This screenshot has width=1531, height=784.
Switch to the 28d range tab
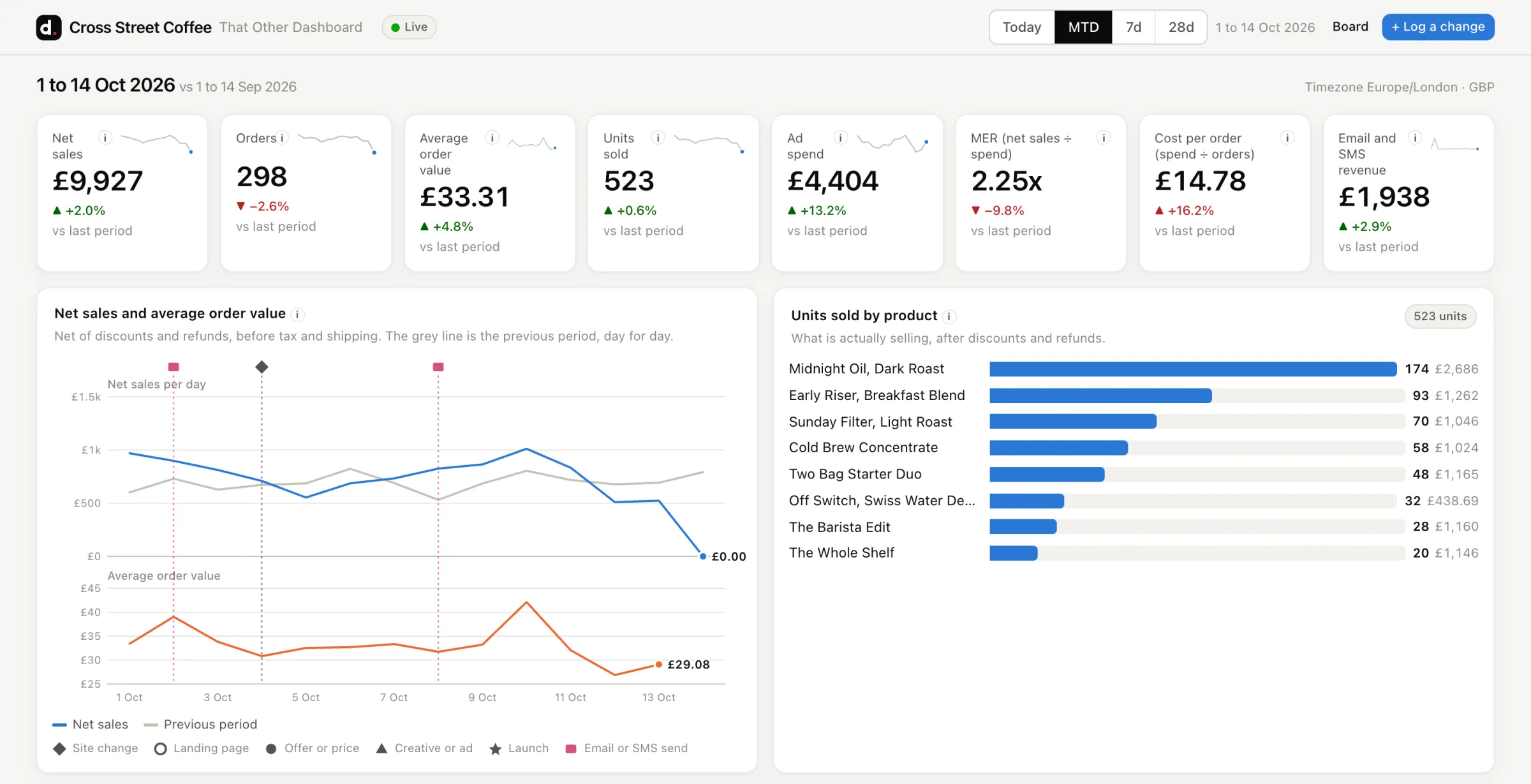(1181, 27)
